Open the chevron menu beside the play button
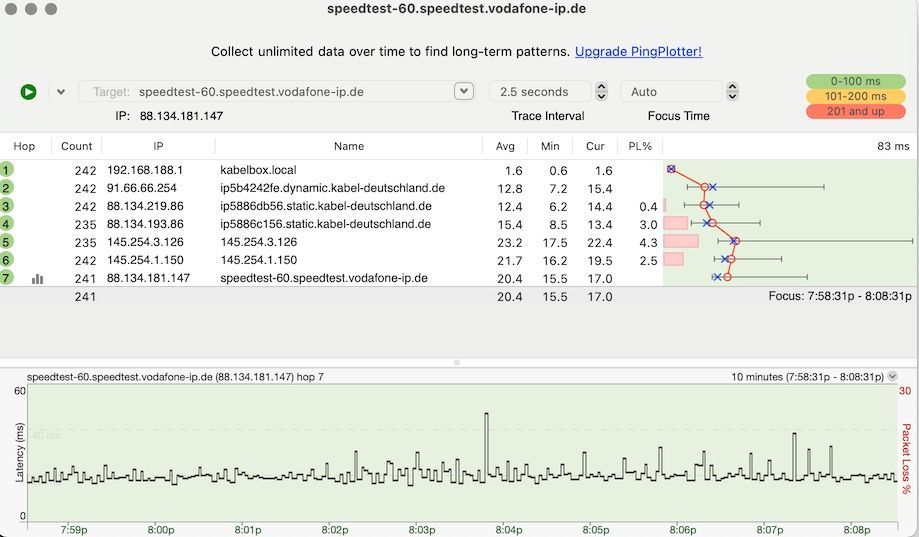Viewport: 919px width, 537px height. [x=61, y=92]
